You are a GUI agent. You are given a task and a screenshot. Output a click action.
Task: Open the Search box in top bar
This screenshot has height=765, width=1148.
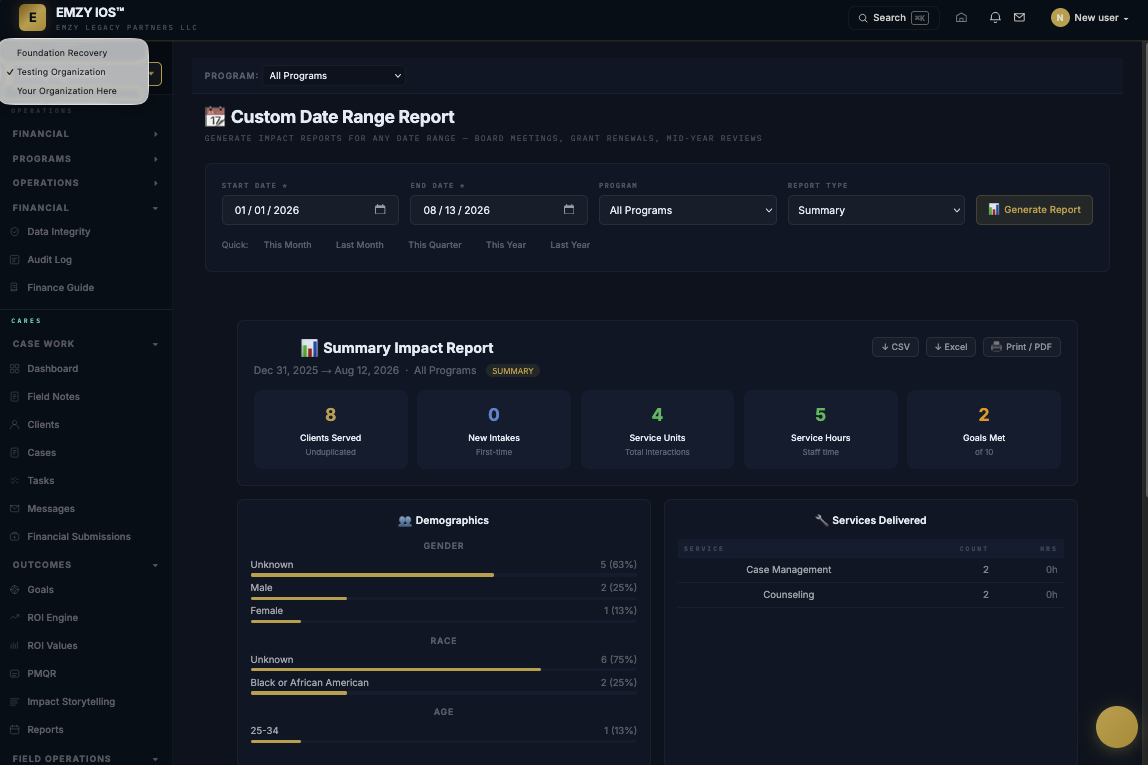[x=893, y=18]
